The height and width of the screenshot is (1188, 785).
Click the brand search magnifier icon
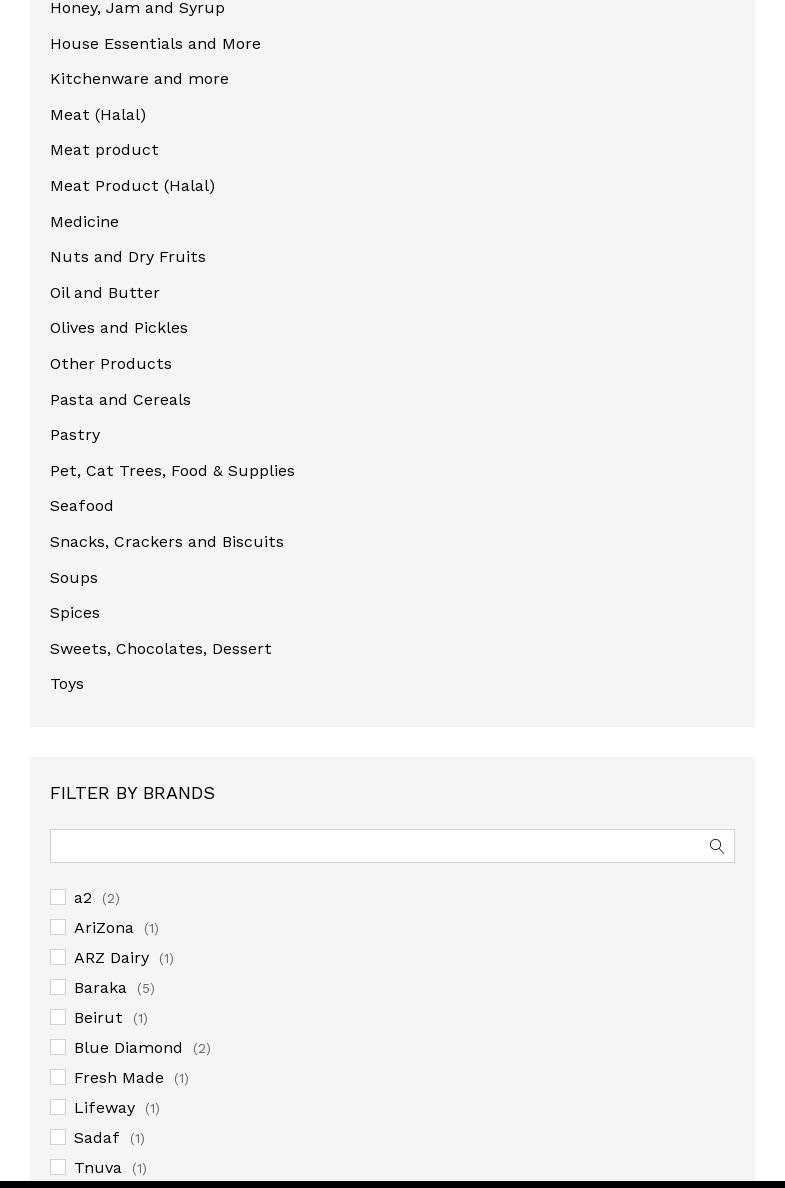(x=716, y=846)
